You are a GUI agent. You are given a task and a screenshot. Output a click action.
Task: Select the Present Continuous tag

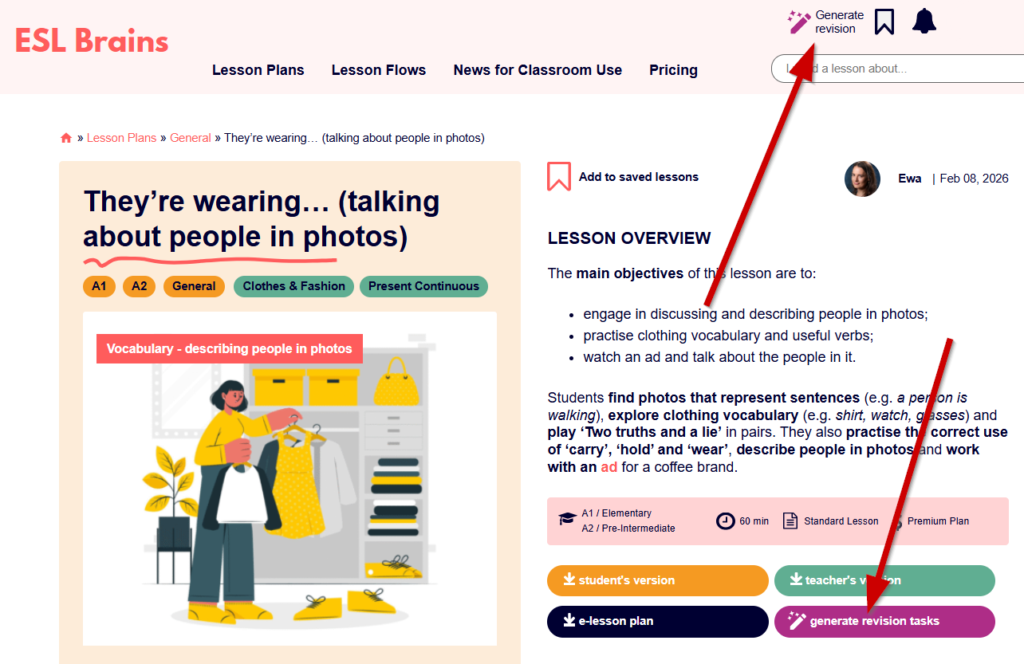point(424,286)
